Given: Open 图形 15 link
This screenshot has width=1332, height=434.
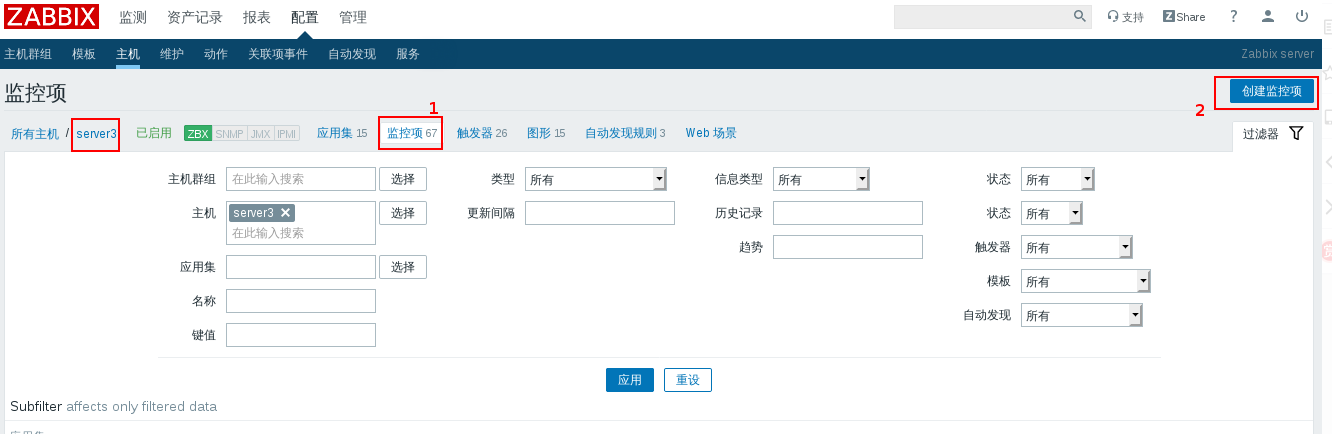Looking at the screenshot, I should (x=546, y=133).
